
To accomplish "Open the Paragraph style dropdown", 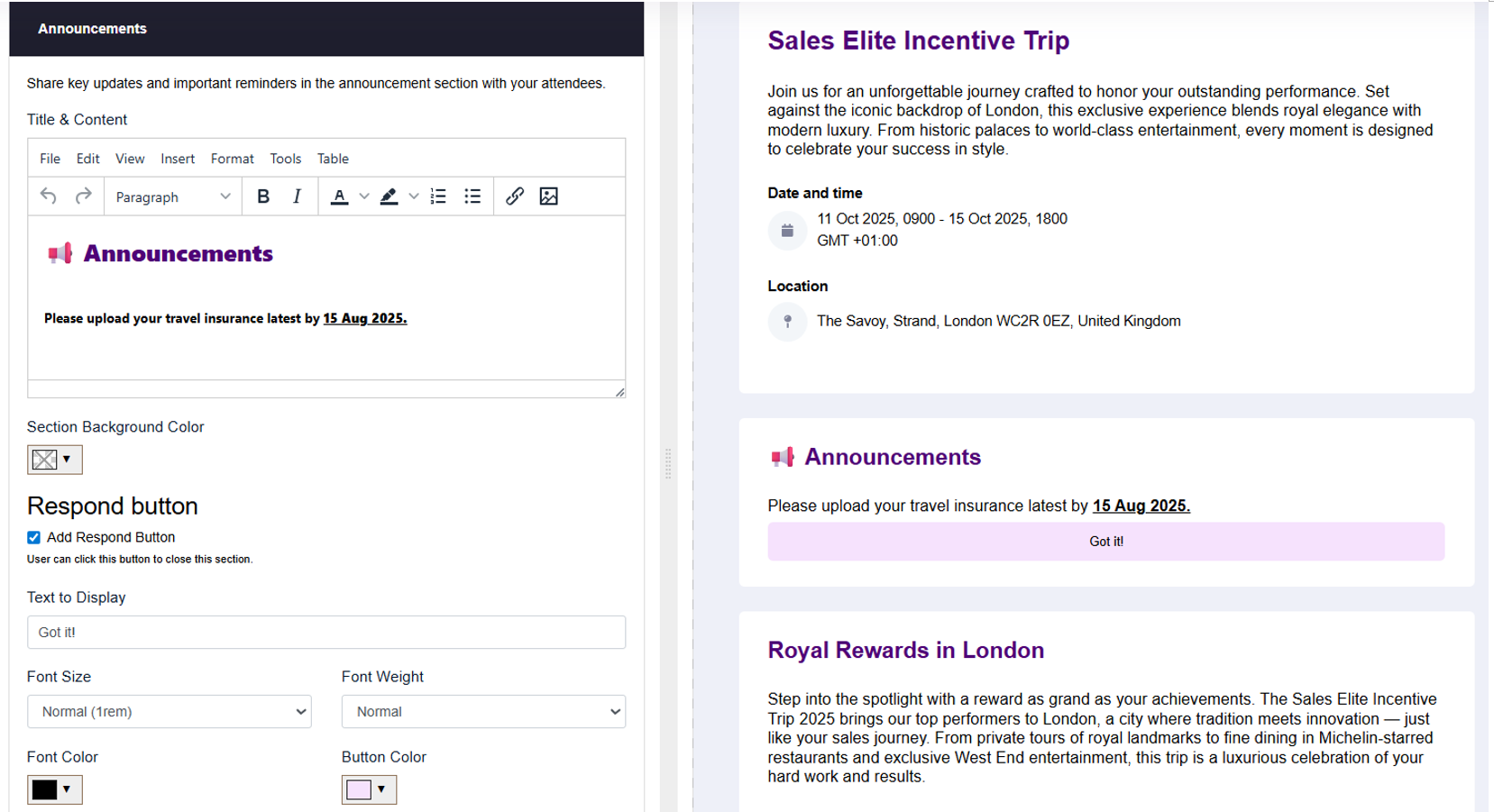I will tap(172, 197).
